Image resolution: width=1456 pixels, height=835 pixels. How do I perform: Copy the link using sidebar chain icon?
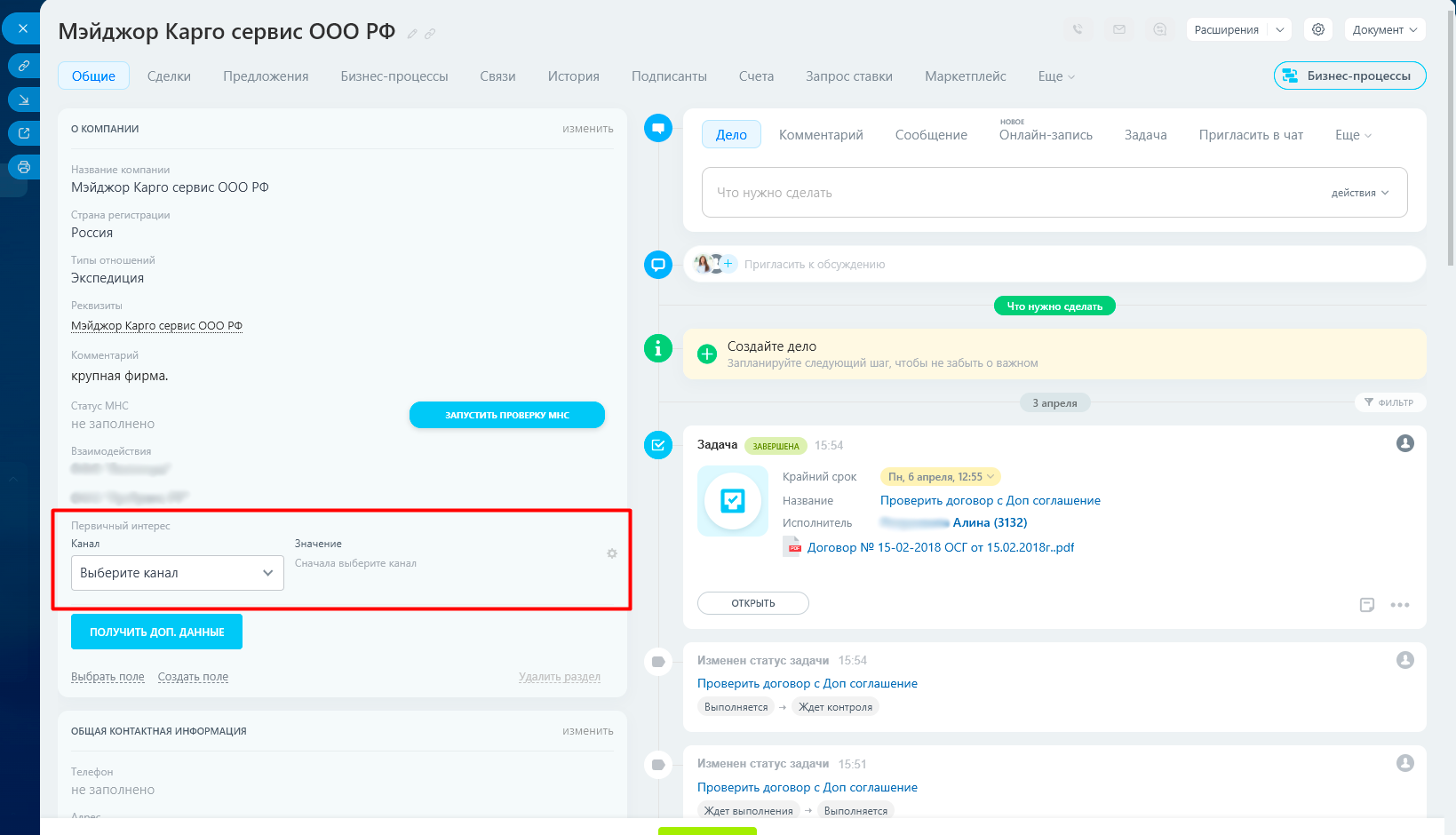point(24,66)
